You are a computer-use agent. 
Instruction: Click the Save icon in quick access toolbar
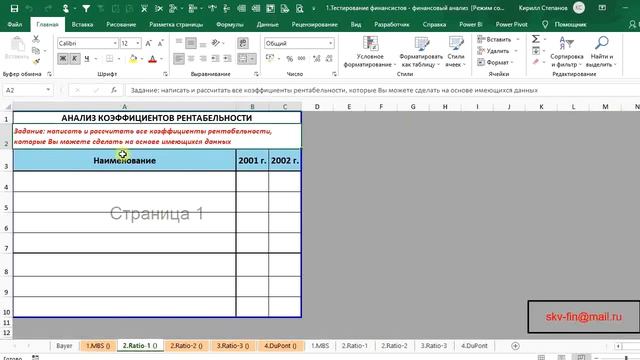(14, 8)
